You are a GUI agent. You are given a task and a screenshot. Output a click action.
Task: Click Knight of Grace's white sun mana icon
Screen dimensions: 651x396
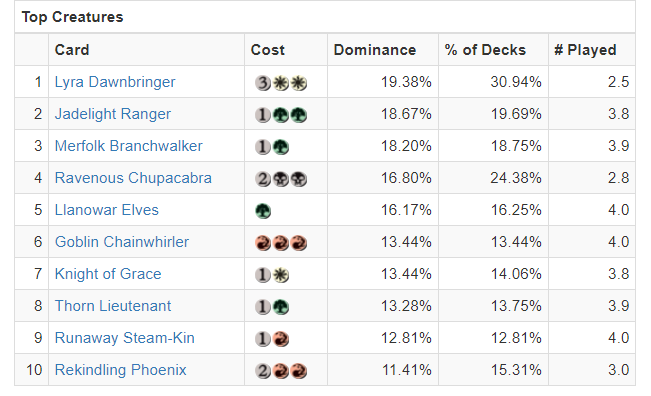[281, 275]
